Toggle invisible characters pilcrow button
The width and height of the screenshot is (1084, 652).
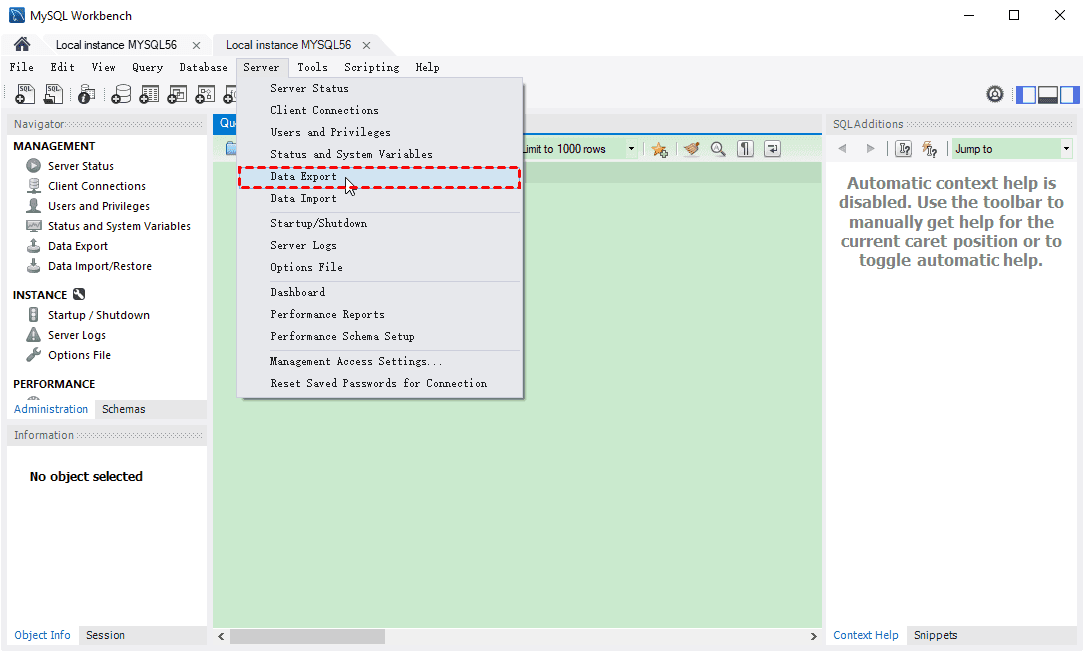(745, 149)
